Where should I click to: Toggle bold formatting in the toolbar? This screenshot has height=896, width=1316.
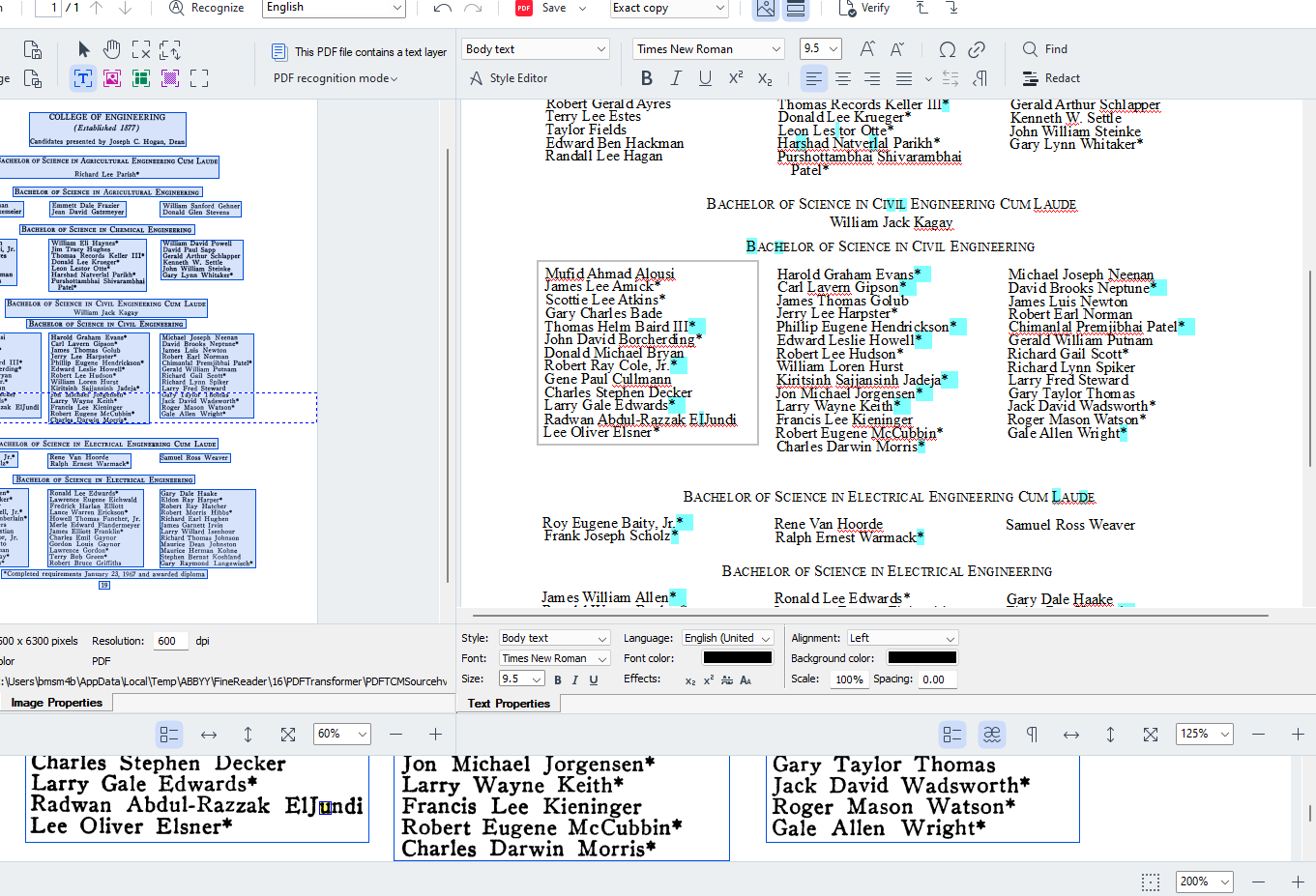click(x=646, y=78)
